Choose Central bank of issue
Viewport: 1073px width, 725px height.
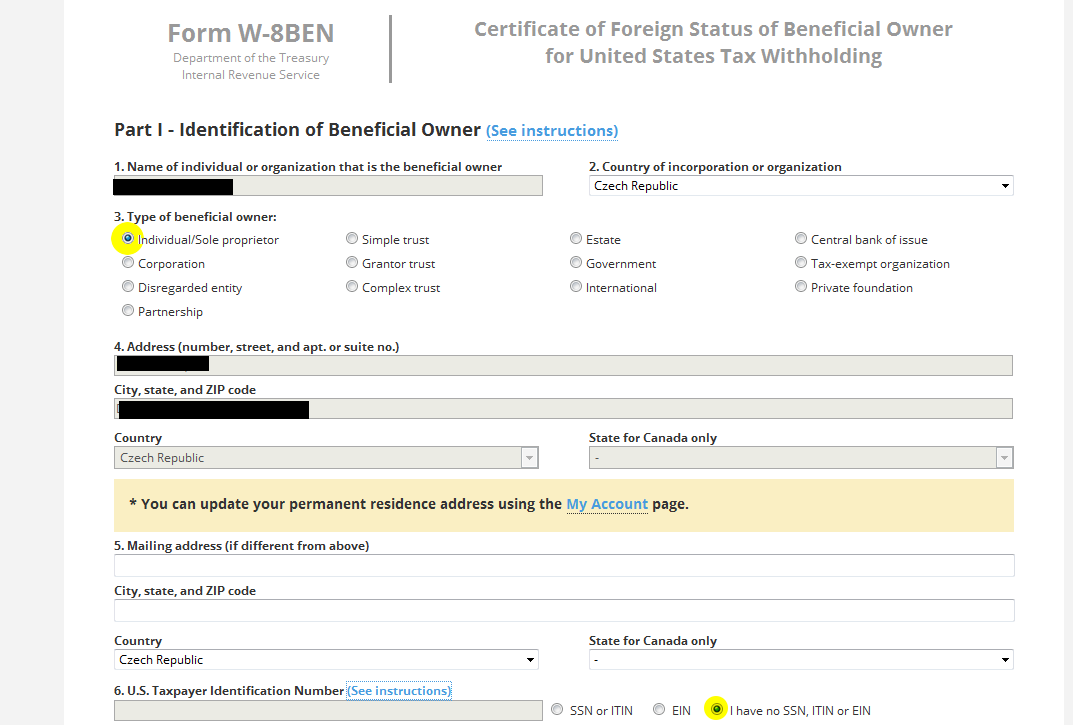point(801,238)
